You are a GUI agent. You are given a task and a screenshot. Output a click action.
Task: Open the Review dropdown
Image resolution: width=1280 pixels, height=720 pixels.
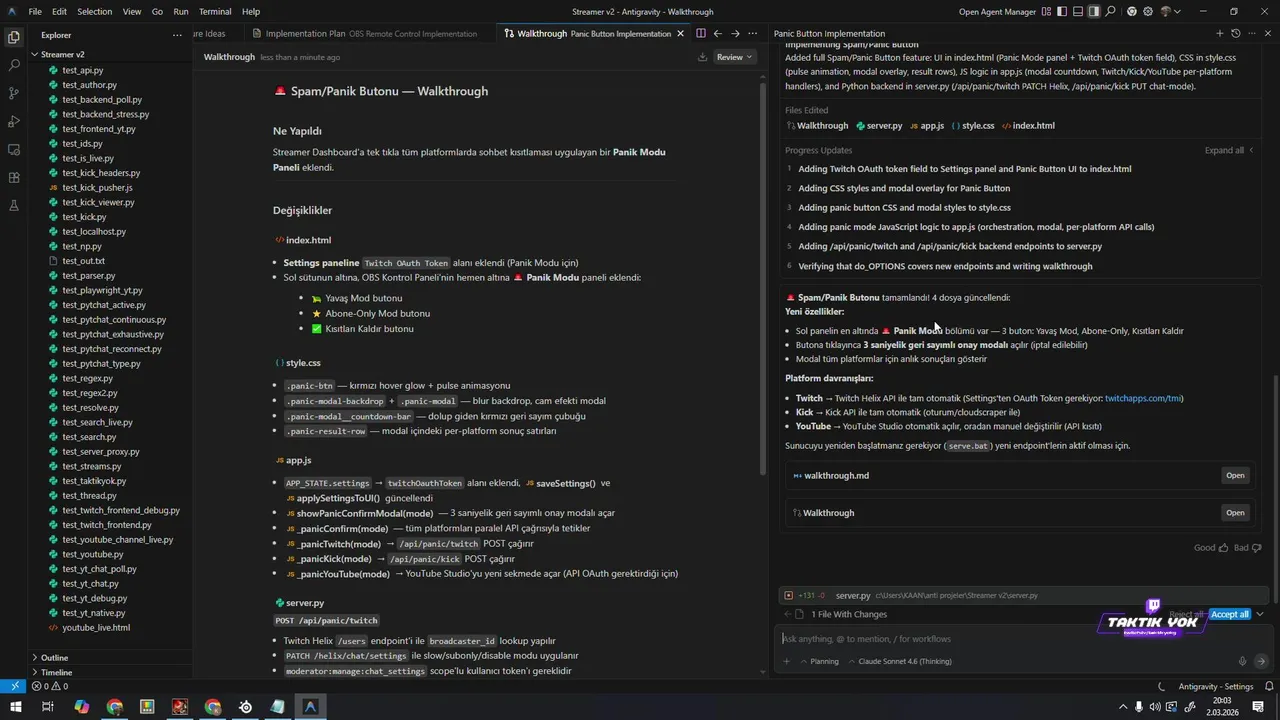pos(734,57)
